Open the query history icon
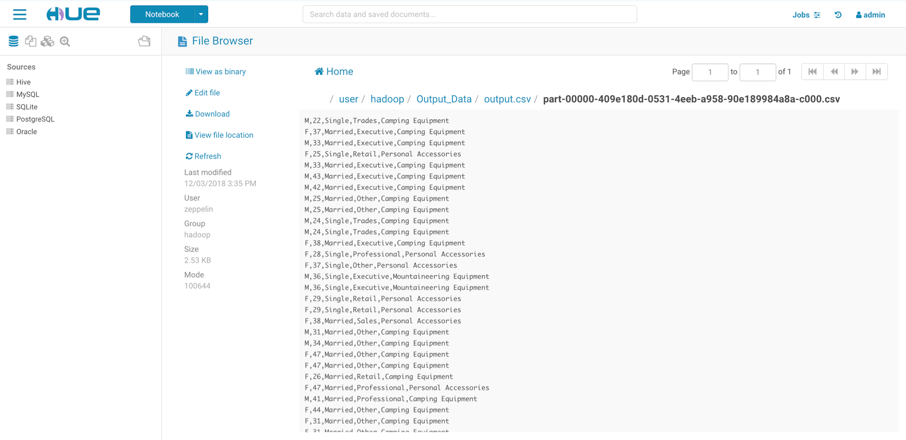Screen dimensions: 906x440 (x=838, y=15)
